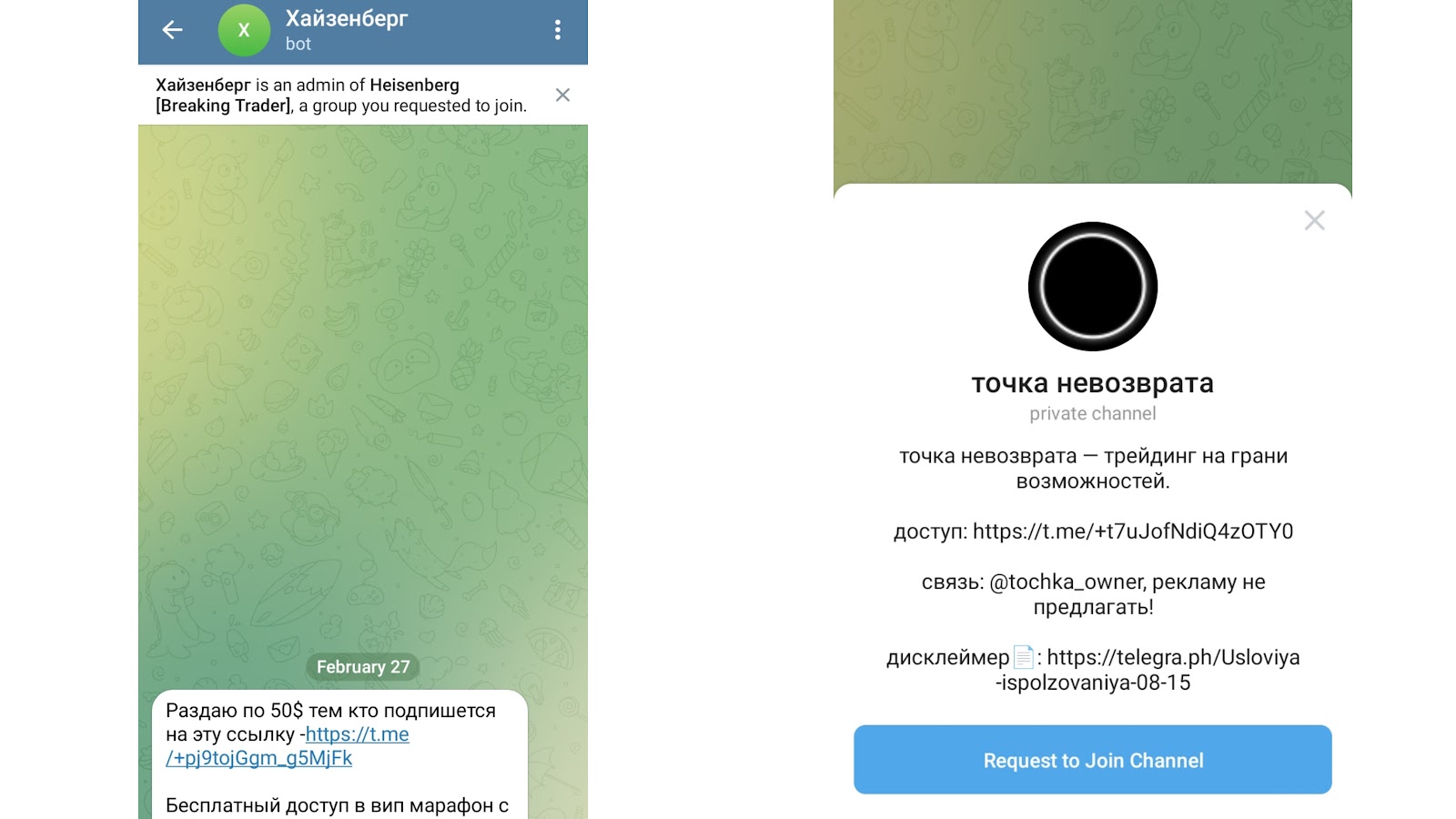Open the three-dot menu in the chat header

tap(558, 30)
